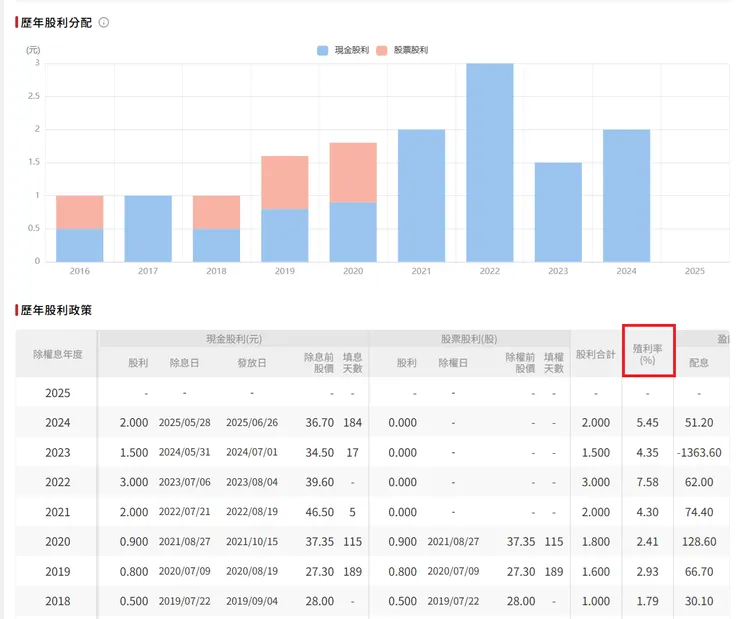
Task: Click the info icon beside 歷年股利分配
Action: pos(104,22)
